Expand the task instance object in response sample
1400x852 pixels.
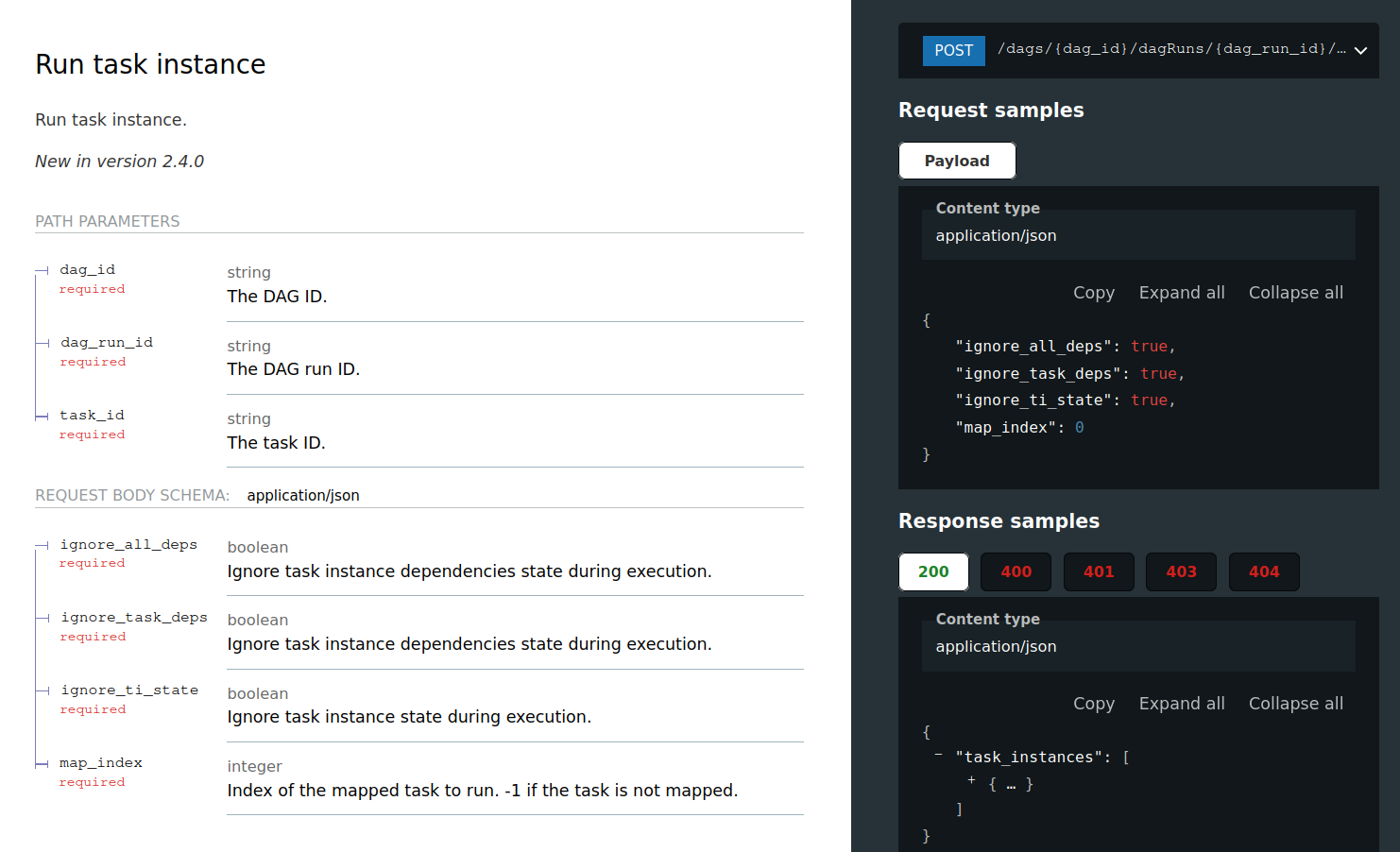coord(970,782)
